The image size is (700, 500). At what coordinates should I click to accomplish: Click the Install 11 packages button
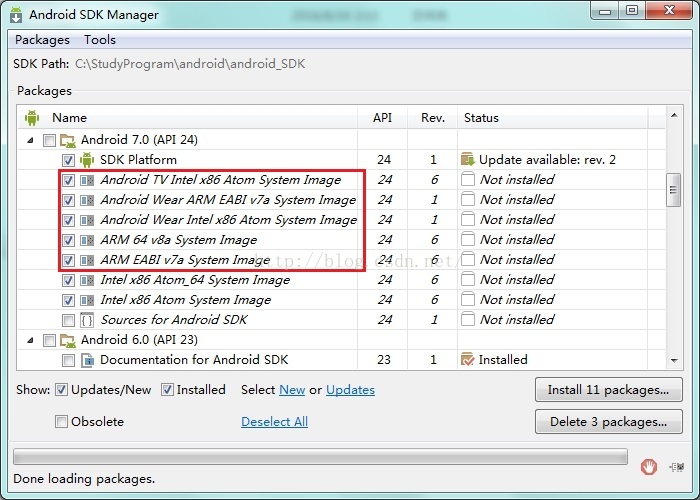pos(608,390)
